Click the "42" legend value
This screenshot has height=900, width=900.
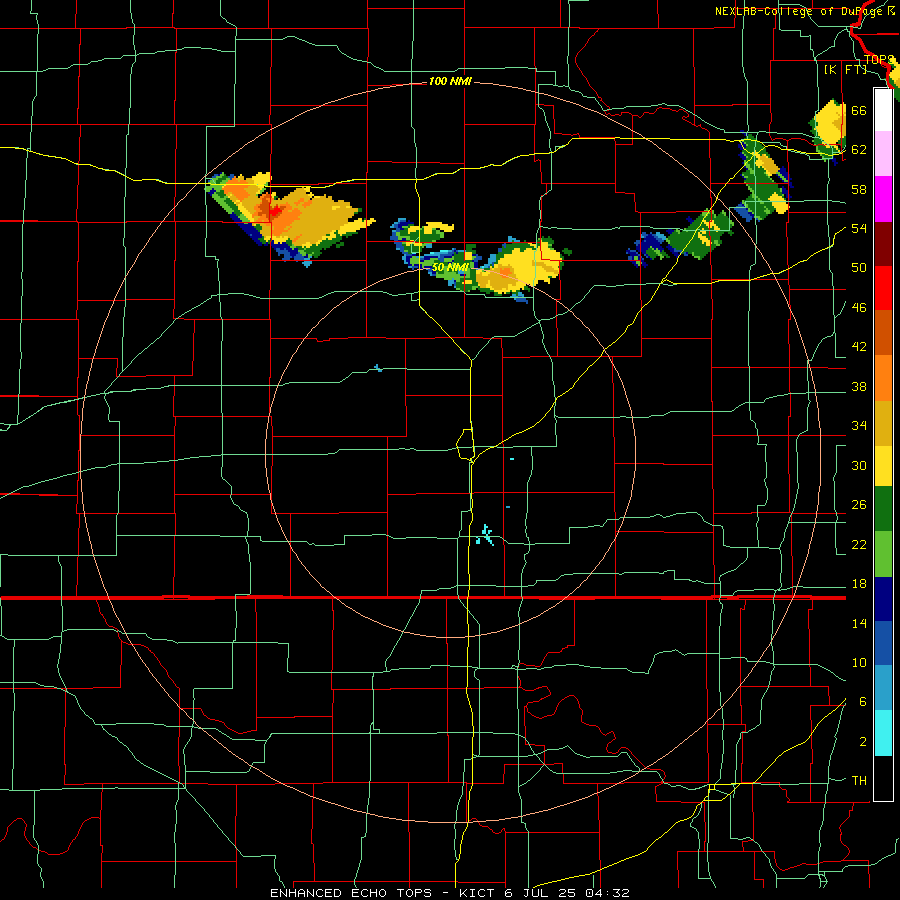tap(859, 347)
